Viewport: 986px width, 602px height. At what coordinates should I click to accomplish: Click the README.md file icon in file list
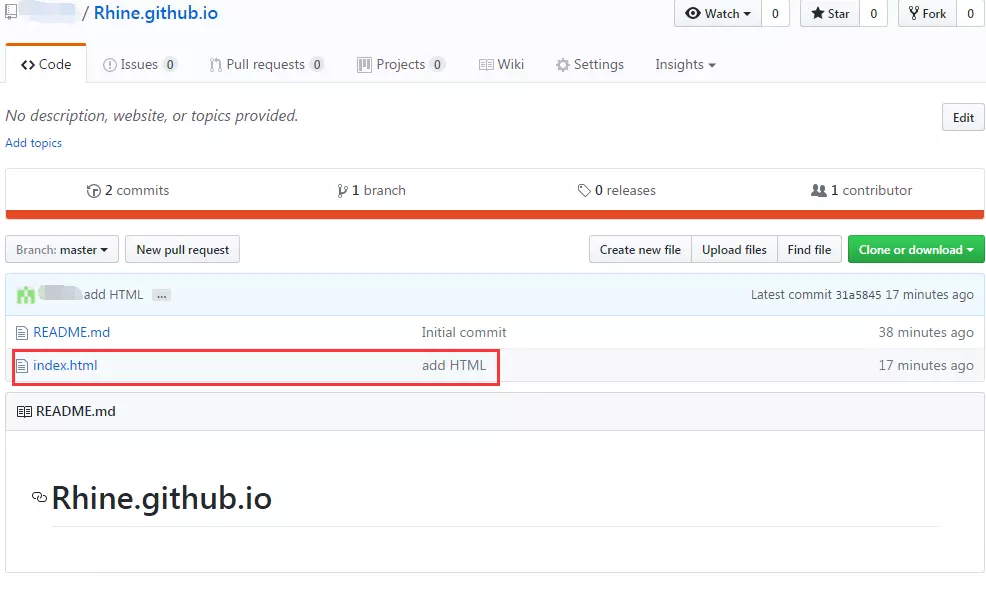pos(22,332)
